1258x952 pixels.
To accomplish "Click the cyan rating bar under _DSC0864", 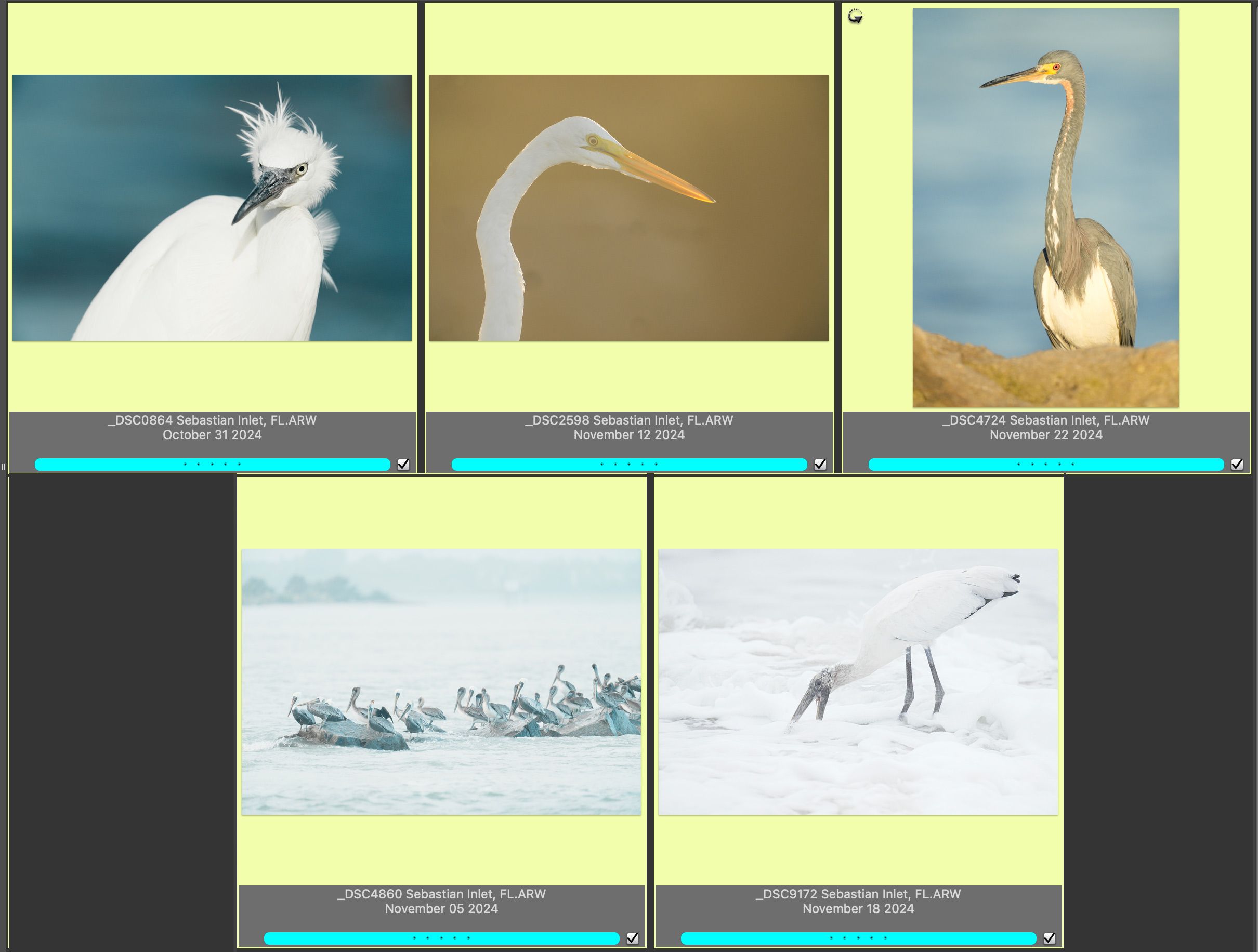I will (x=212, y=465).
